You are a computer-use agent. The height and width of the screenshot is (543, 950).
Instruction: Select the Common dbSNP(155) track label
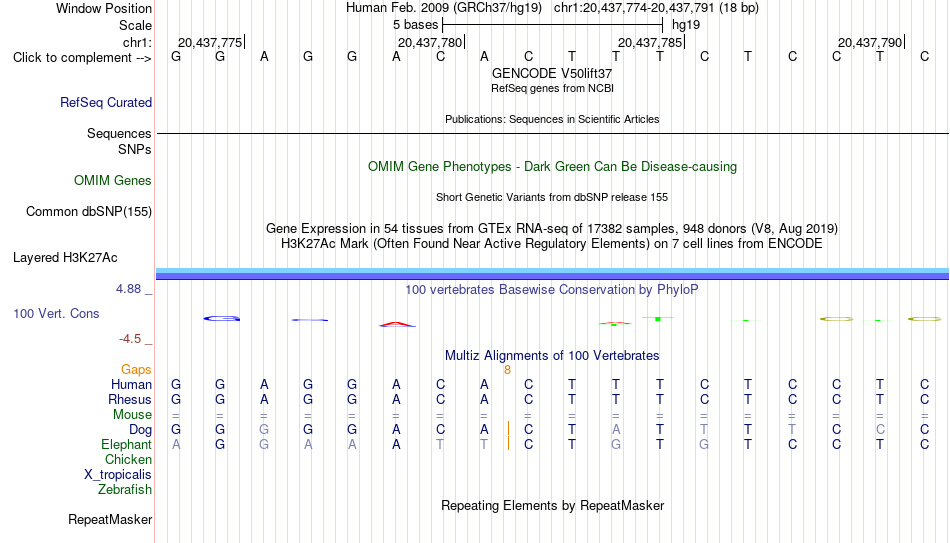tap(89, 212)
